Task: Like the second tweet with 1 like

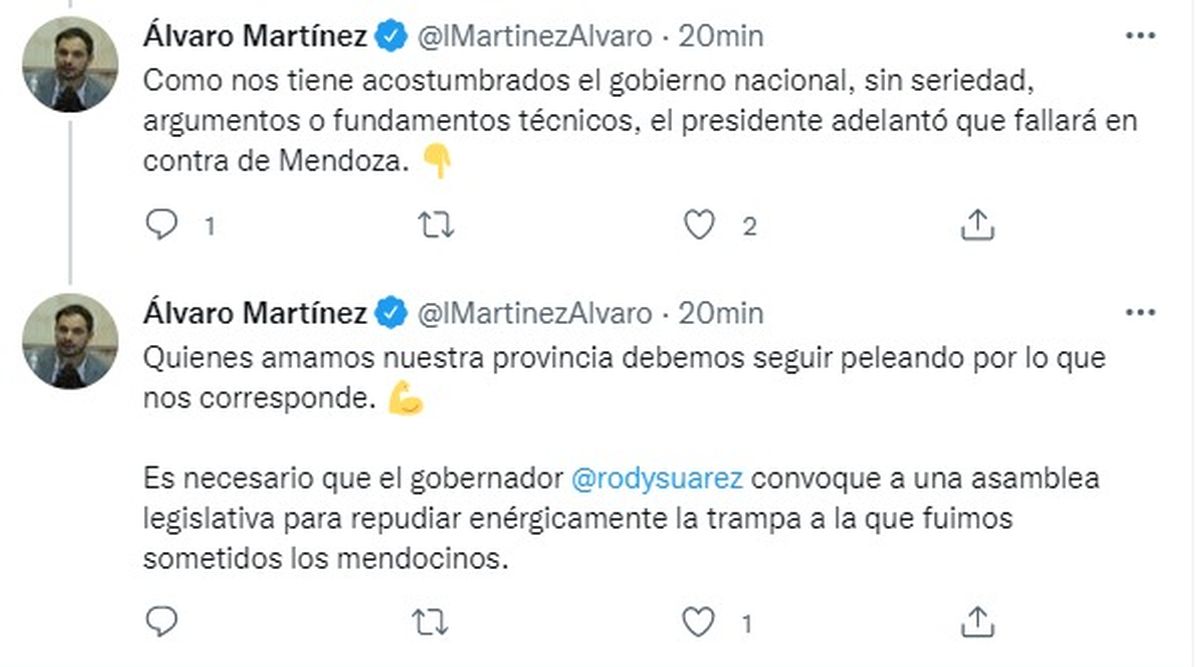Action: [699, 622]
